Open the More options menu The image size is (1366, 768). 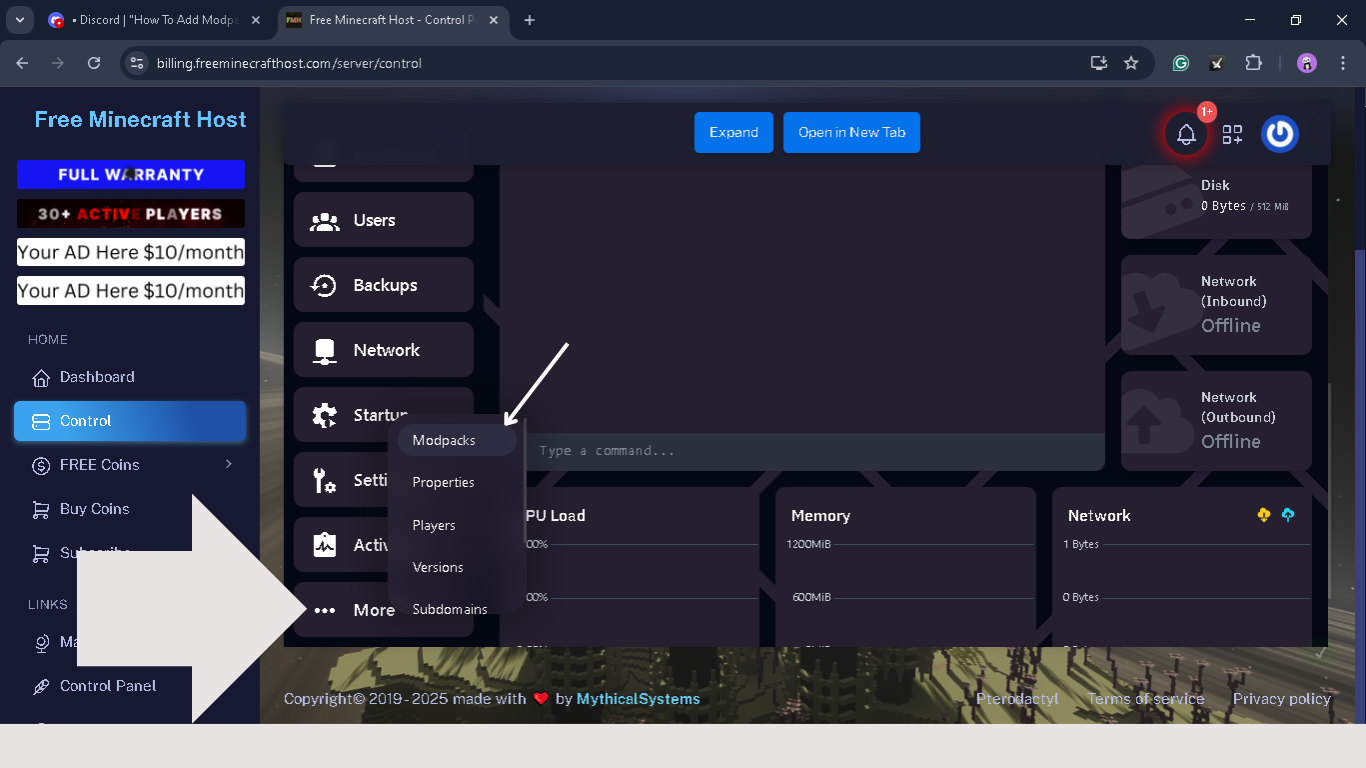point(384,610)
